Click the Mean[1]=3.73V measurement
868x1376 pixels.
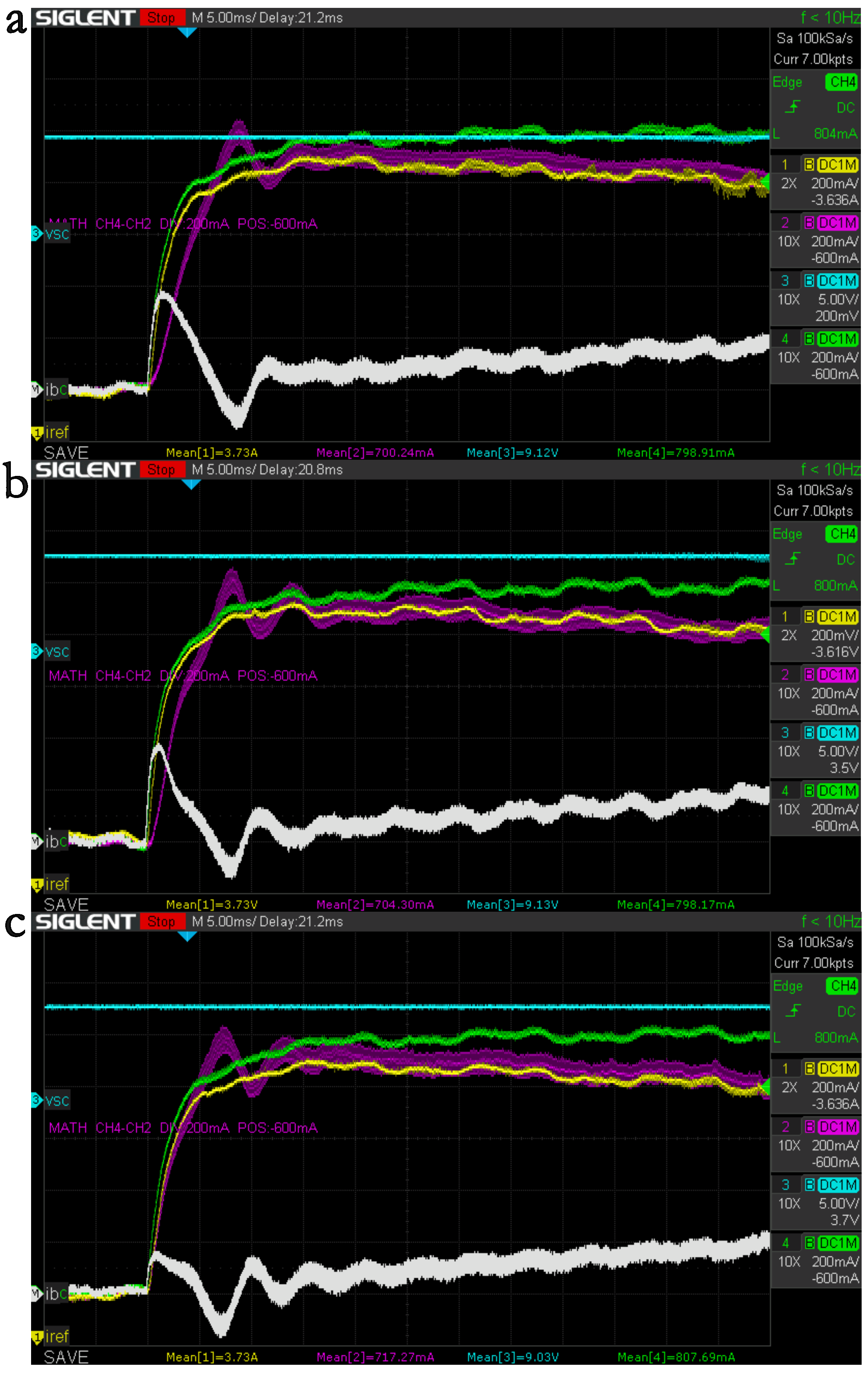[x=212, y=905]
